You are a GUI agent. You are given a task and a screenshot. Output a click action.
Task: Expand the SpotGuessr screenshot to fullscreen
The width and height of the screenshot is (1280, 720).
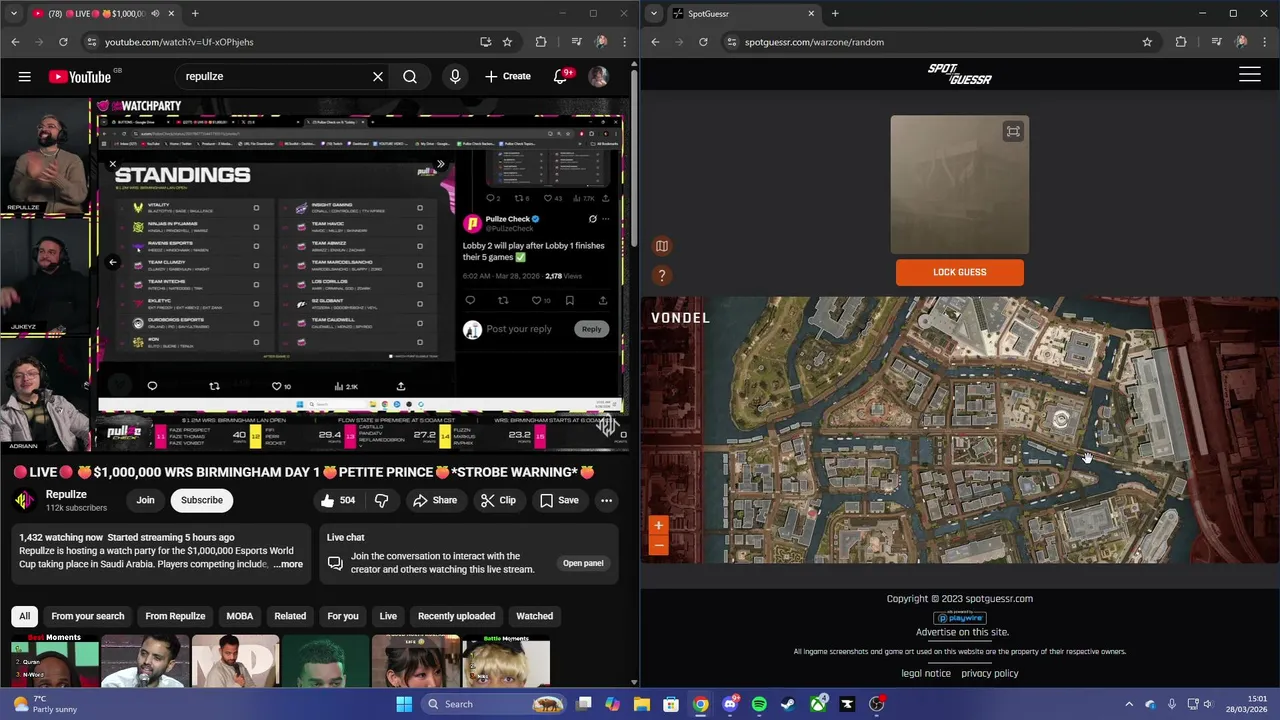click(1013, 132)
